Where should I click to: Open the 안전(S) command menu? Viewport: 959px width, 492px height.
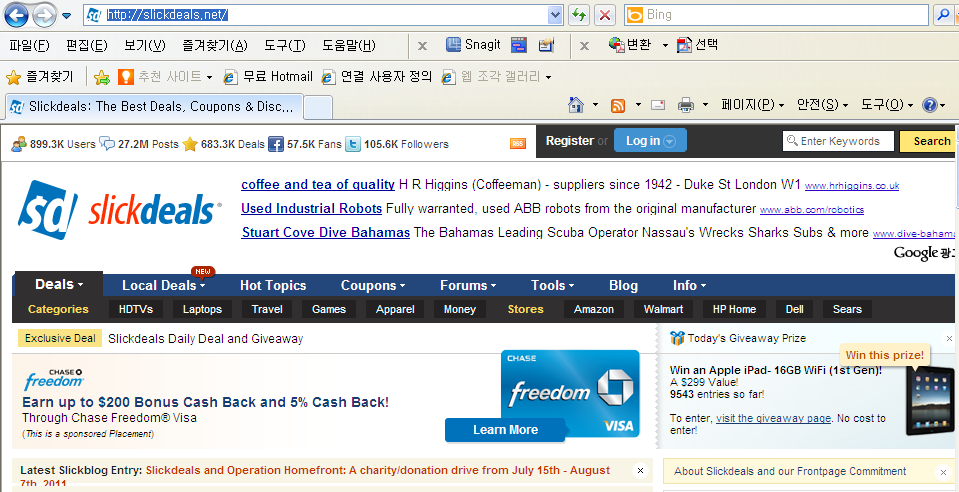(x=822, y=105)
